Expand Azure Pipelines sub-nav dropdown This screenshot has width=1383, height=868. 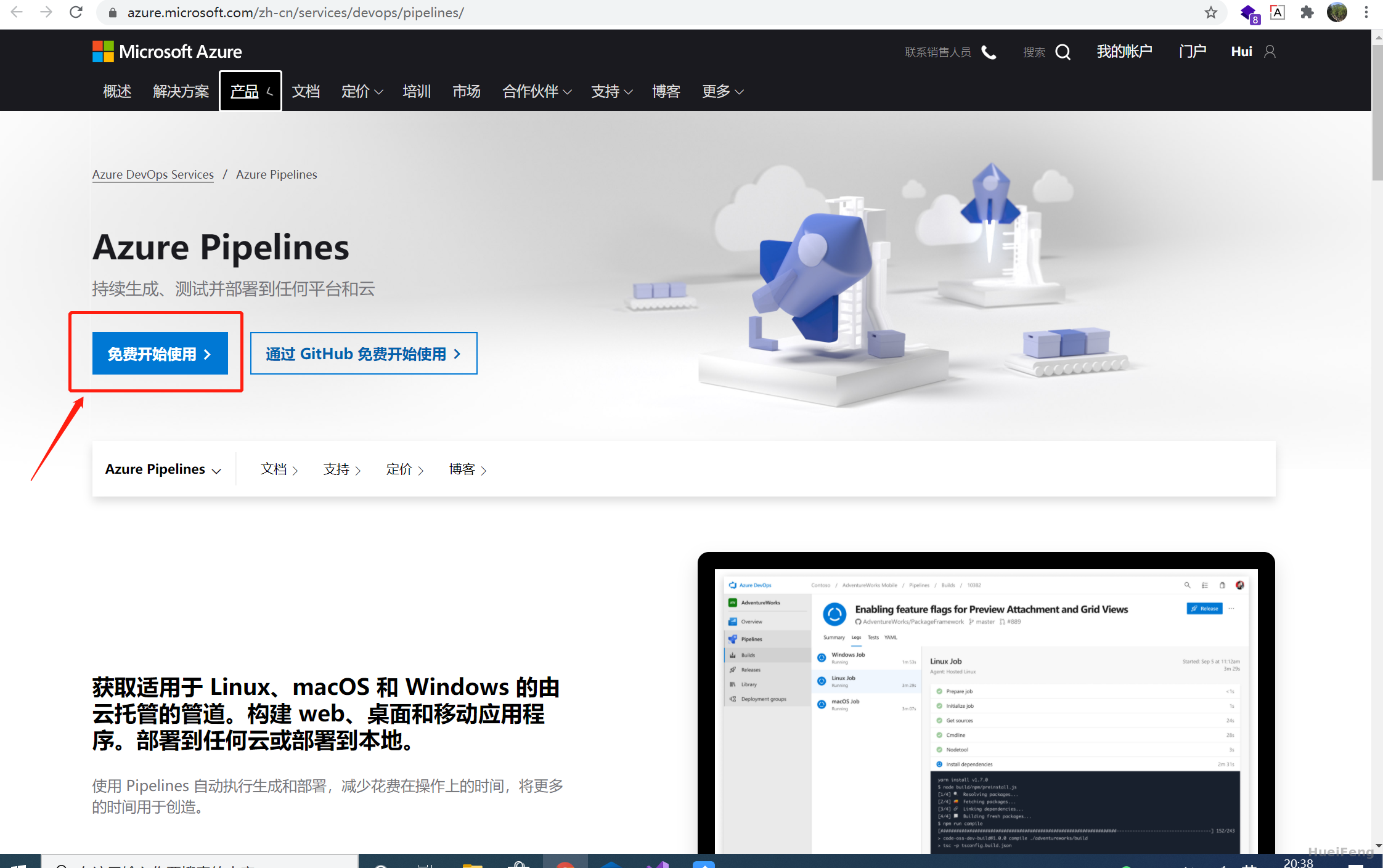point(163,469)
